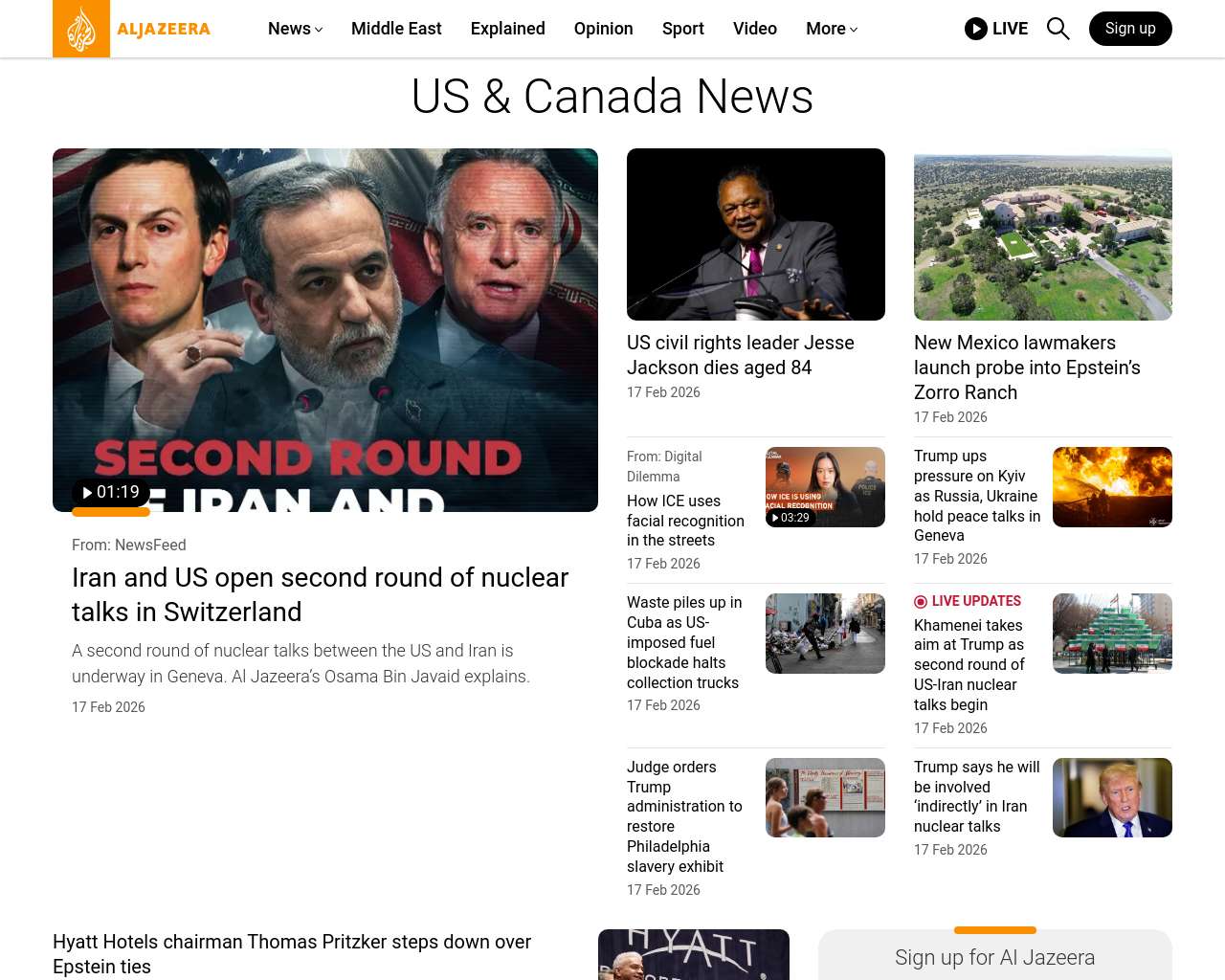Image resolution: width=1225 pixels, height=980 pixels.
Task: Select Sport in the navigation bar
Action: pos(682,29)
